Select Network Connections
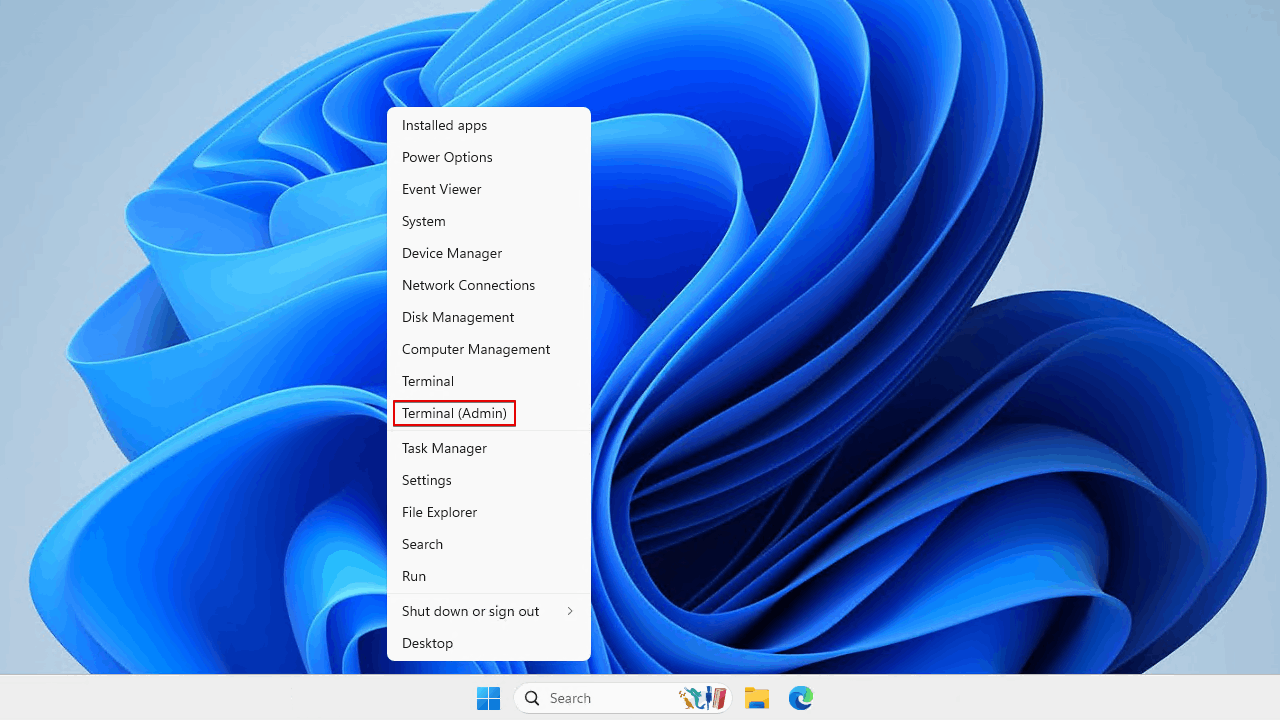 [468, 285]
